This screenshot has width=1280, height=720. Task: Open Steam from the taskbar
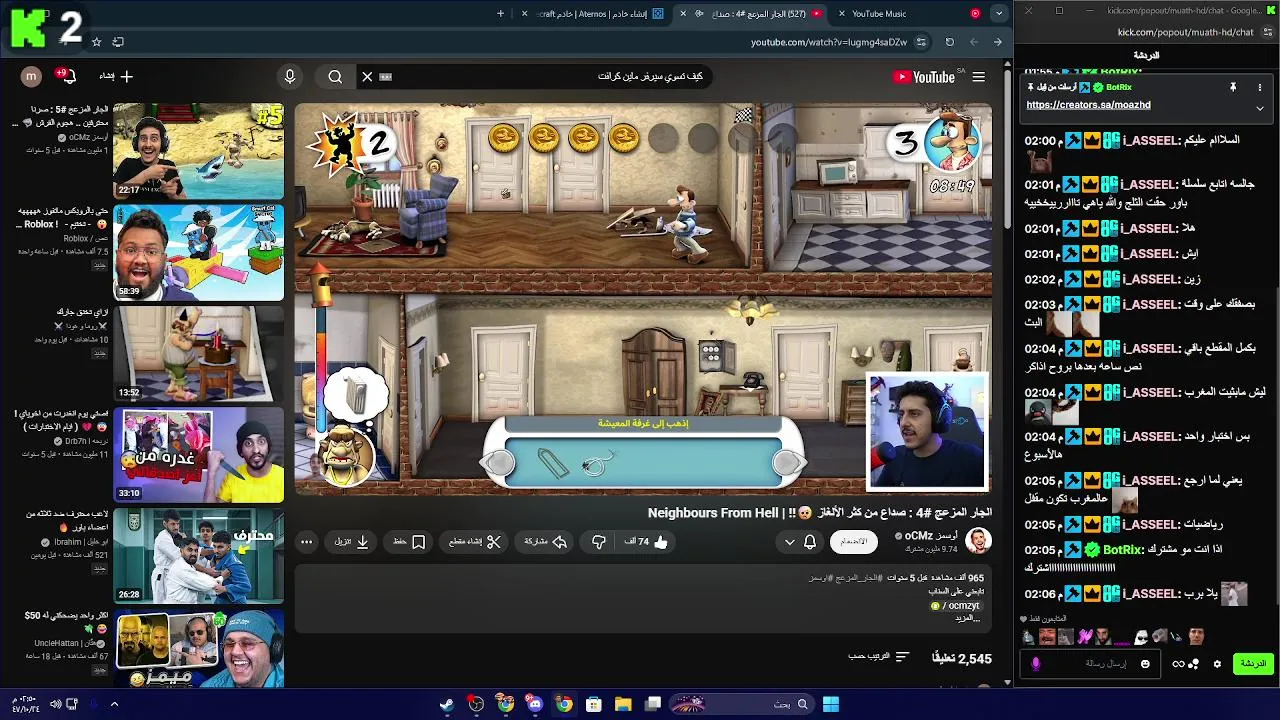(446, 704)
